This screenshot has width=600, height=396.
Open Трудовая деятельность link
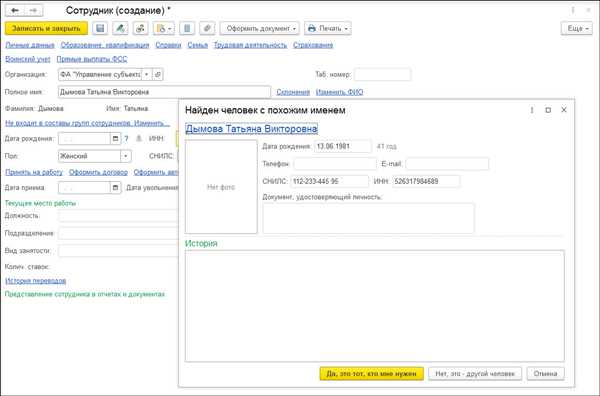click(250, 45)
